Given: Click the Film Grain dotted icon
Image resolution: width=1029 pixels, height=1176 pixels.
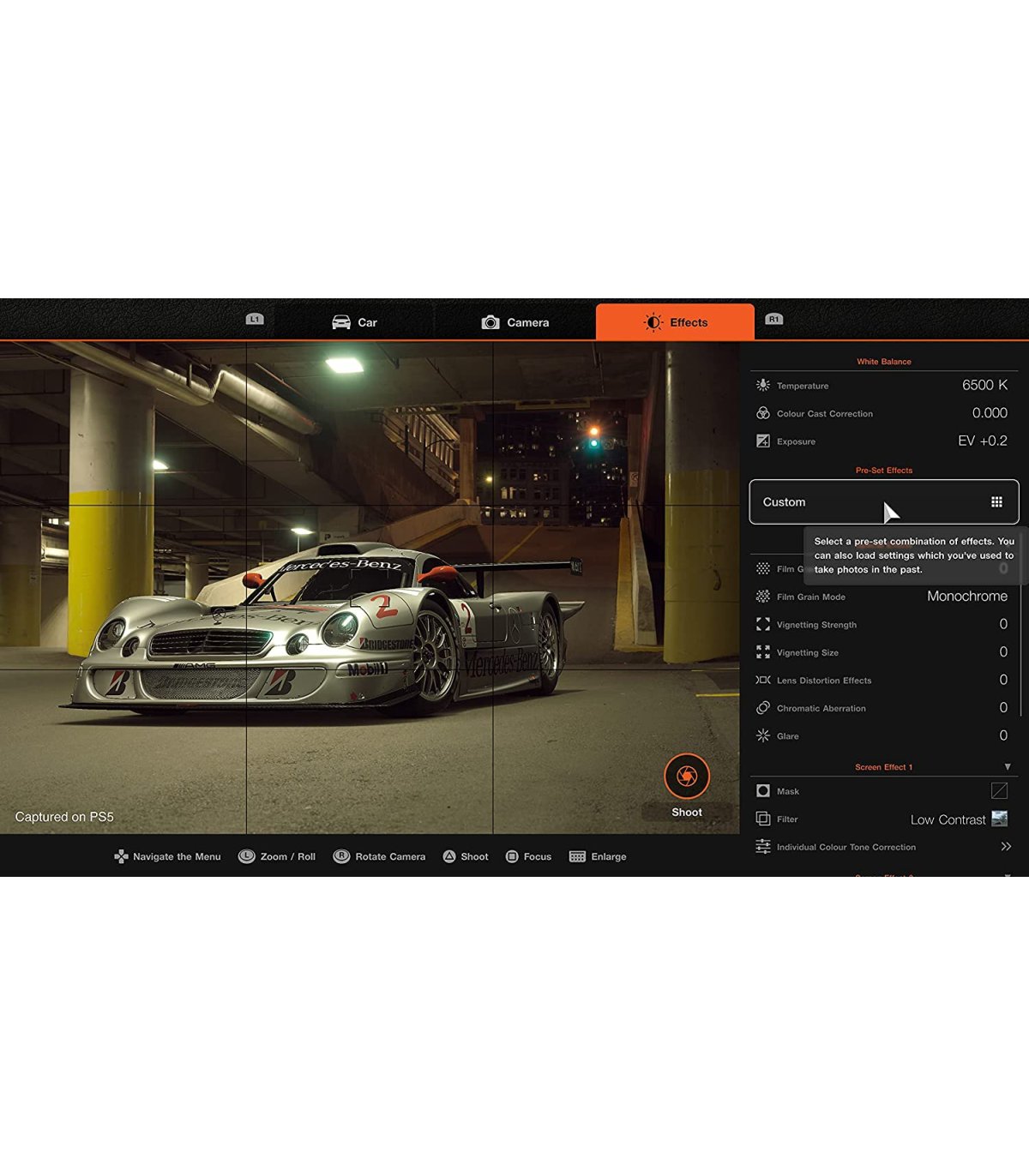Looking at the screenshot, I should [x=762, y=568].
